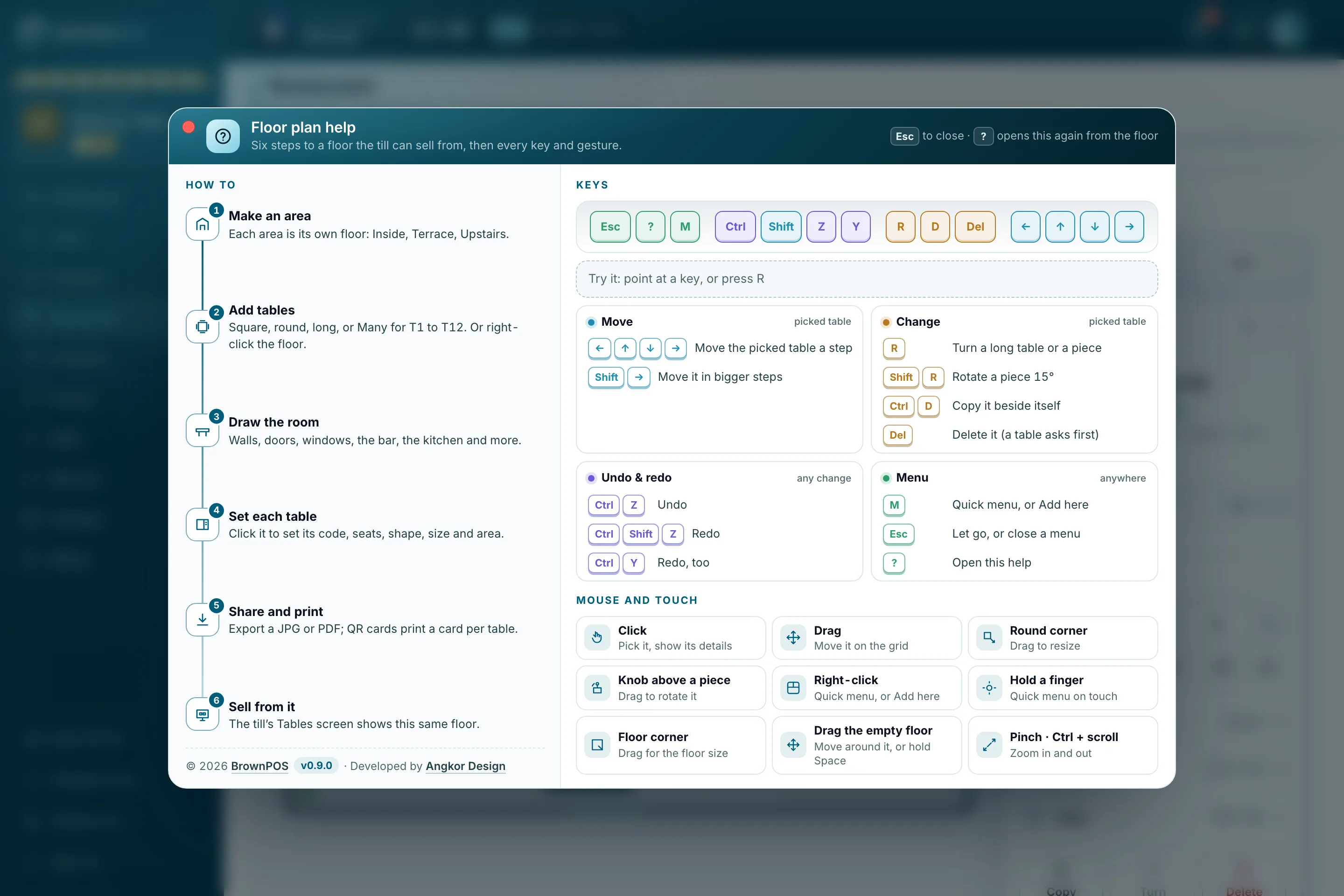
Task: Select the Del key in keys row
Action: [975, 227]
